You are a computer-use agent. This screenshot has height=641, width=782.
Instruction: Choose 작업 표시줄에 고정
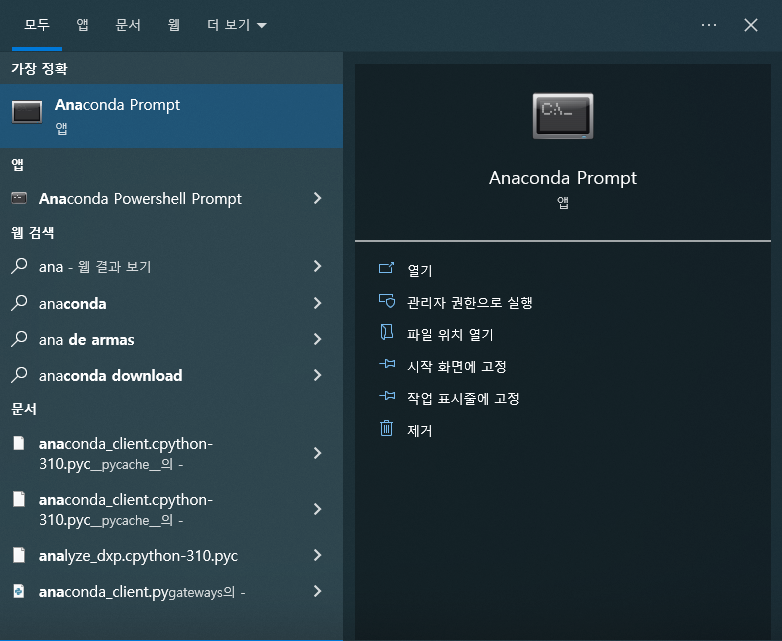pos(463,398)
